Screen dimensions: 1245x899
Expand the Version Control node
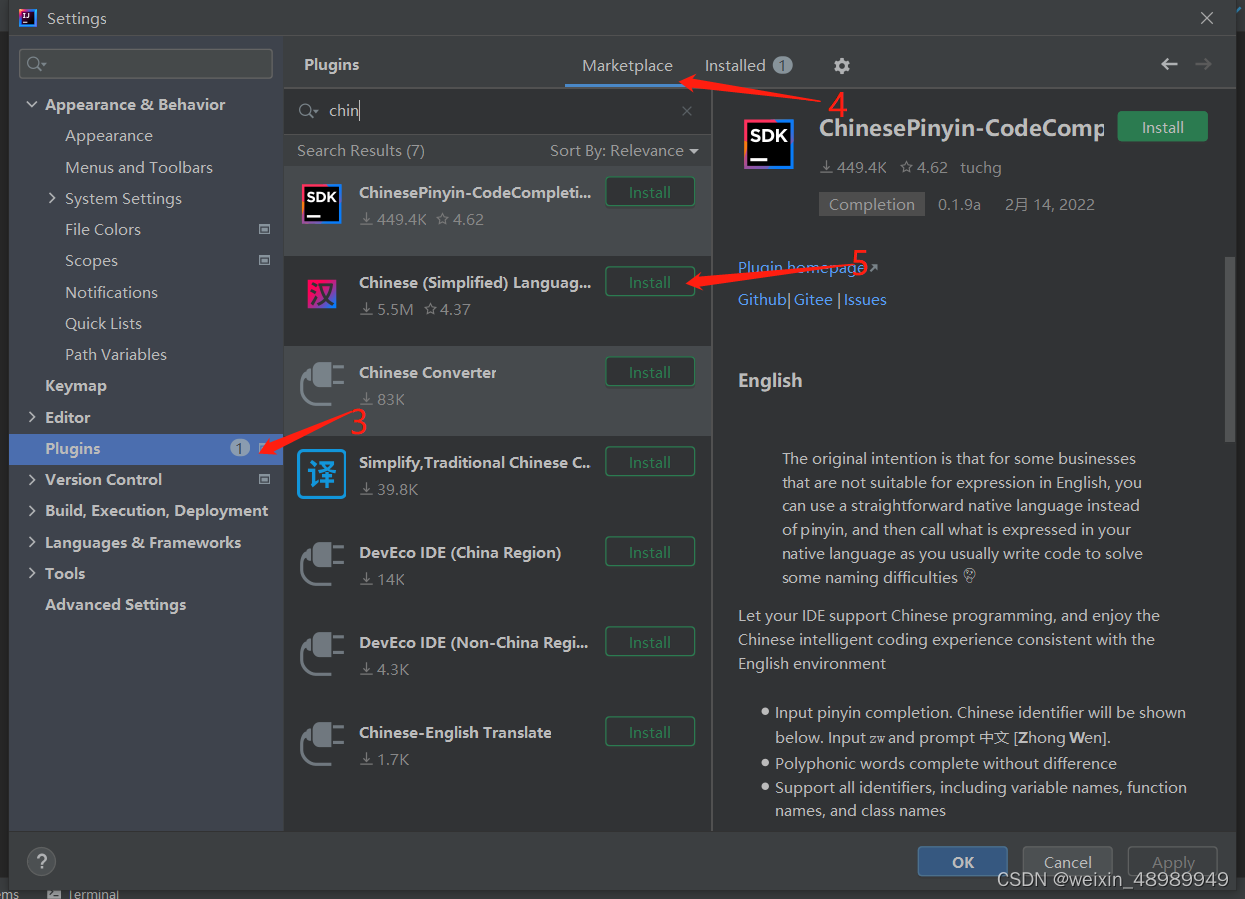pyautogui.click(x=32, y=480)
